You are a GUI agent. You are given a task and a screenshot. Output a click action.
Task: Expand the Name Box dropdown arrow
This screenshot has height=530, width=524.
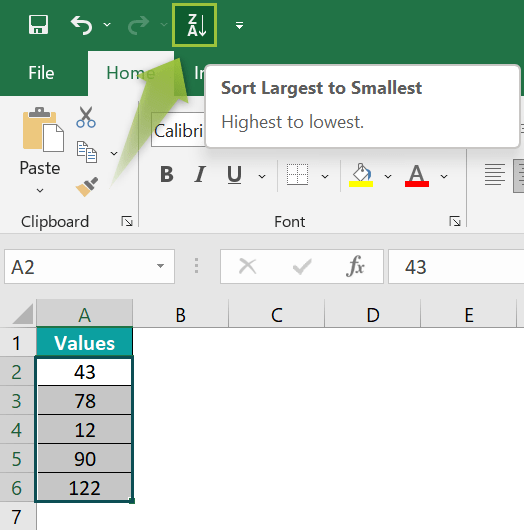click(161, 266)
